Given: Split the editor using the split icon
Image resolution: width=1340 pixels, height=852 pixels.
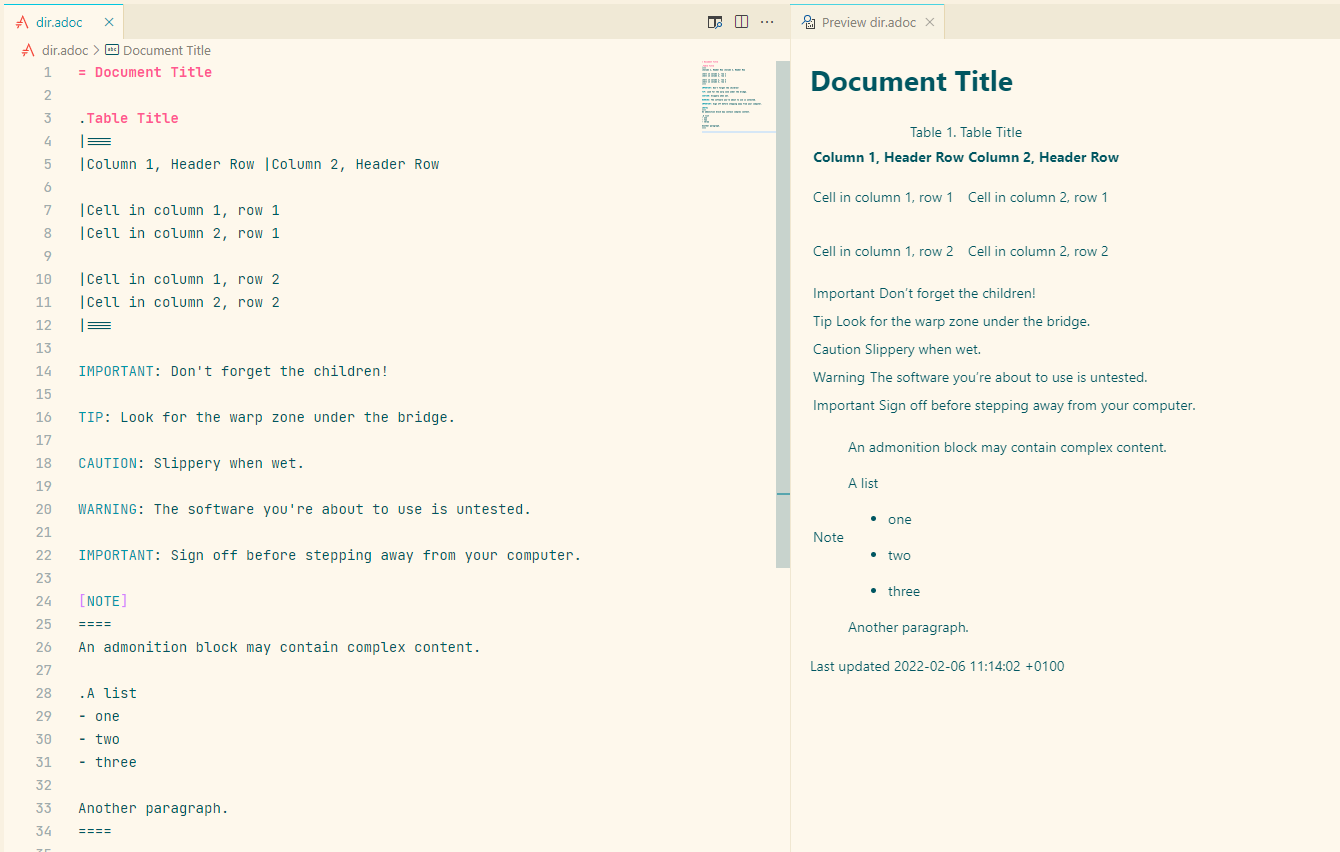Looking at the screenshot, I should tap(741, 21).
